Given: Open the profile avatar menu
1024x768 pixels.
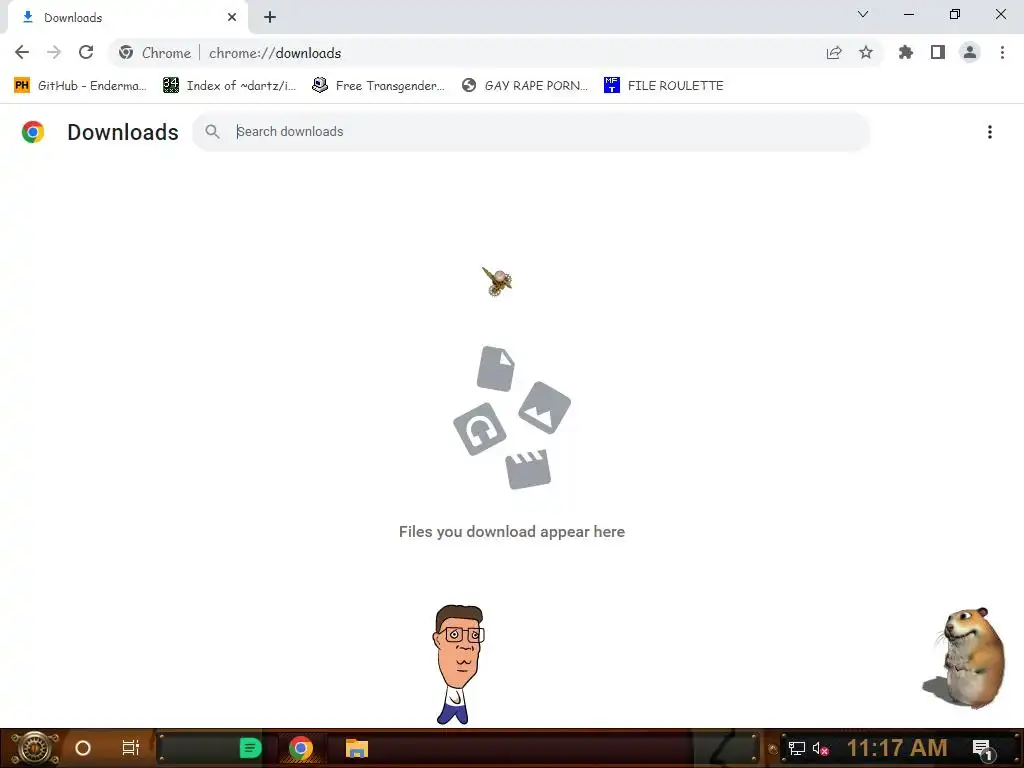Looking at the screenshot, I should [x=970, y=52].
